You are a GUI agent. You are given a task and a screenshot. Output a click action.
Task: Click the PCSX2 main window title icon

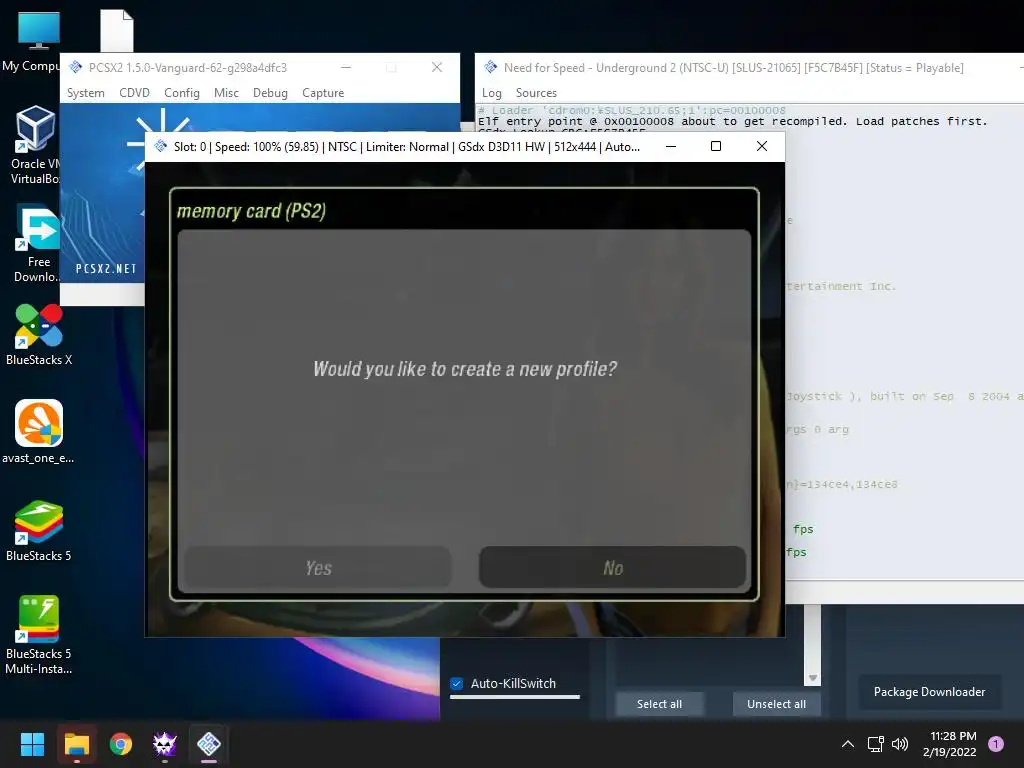coord(76,67)
